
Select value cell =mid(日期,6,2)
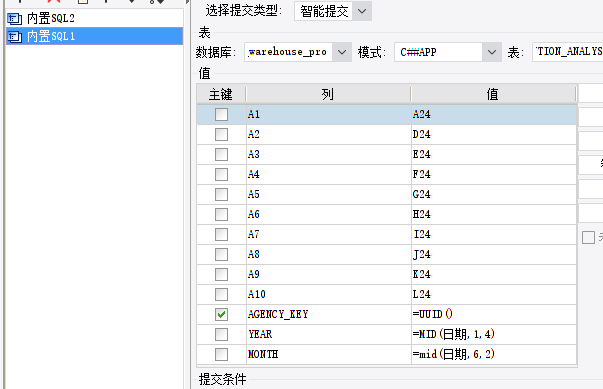click(x=493, y=354)
